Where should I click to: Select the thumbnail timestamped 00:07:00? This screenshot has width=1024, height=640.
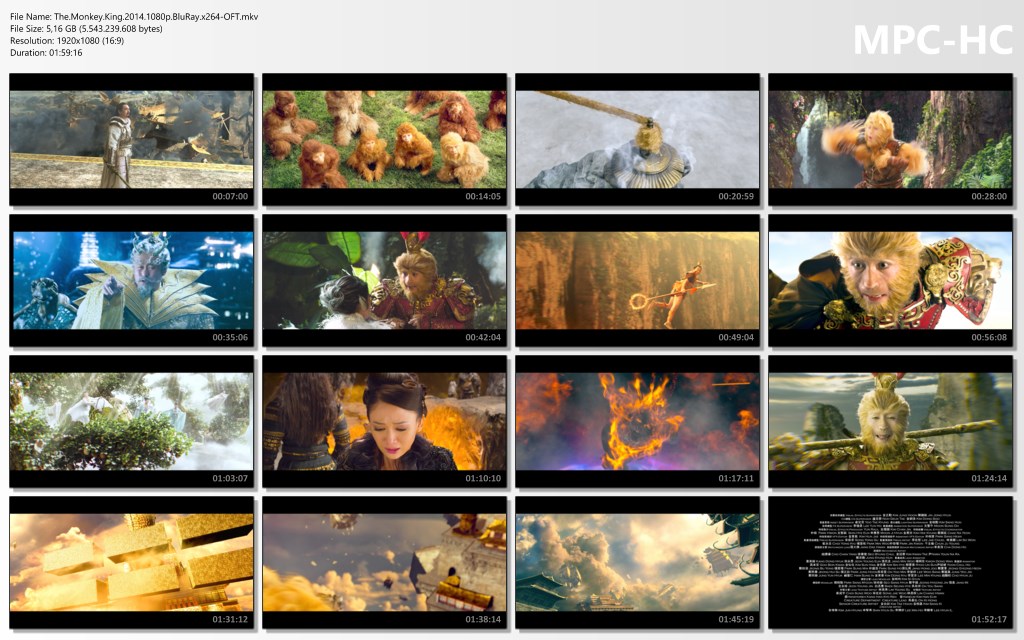point(132,139)
